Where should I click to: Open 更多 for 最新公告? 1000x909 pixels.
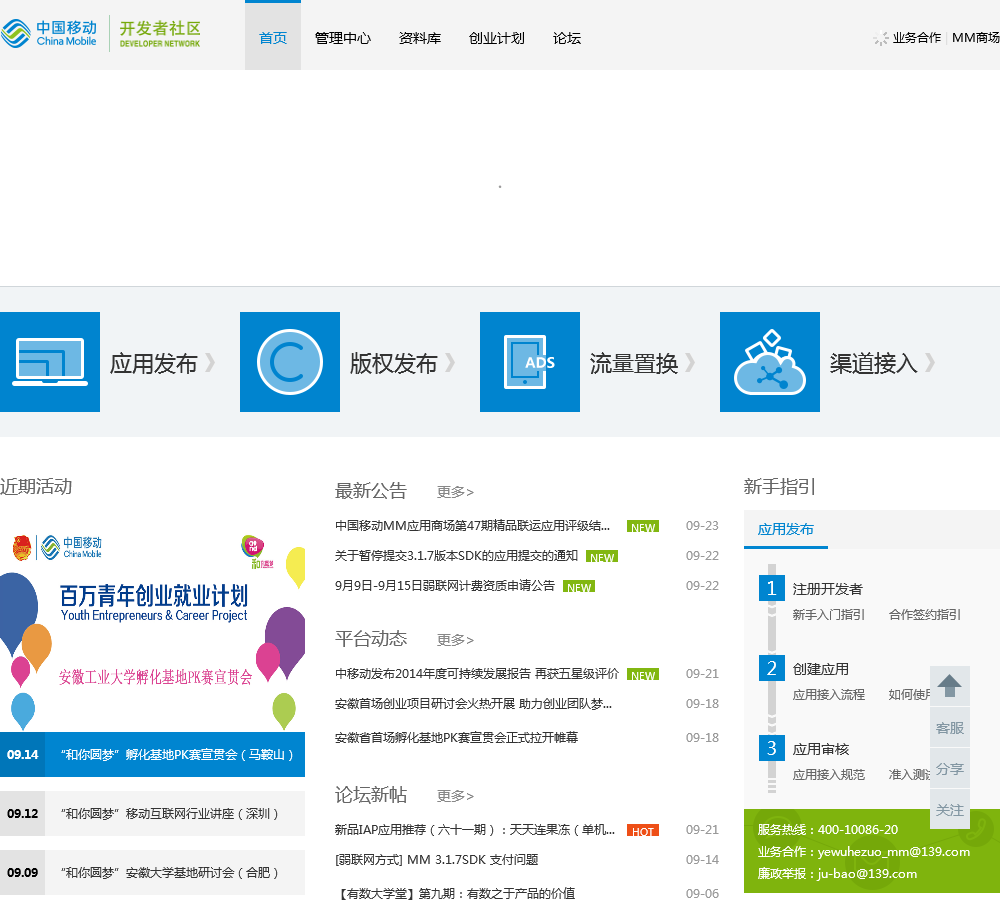[x=455, y=492]
